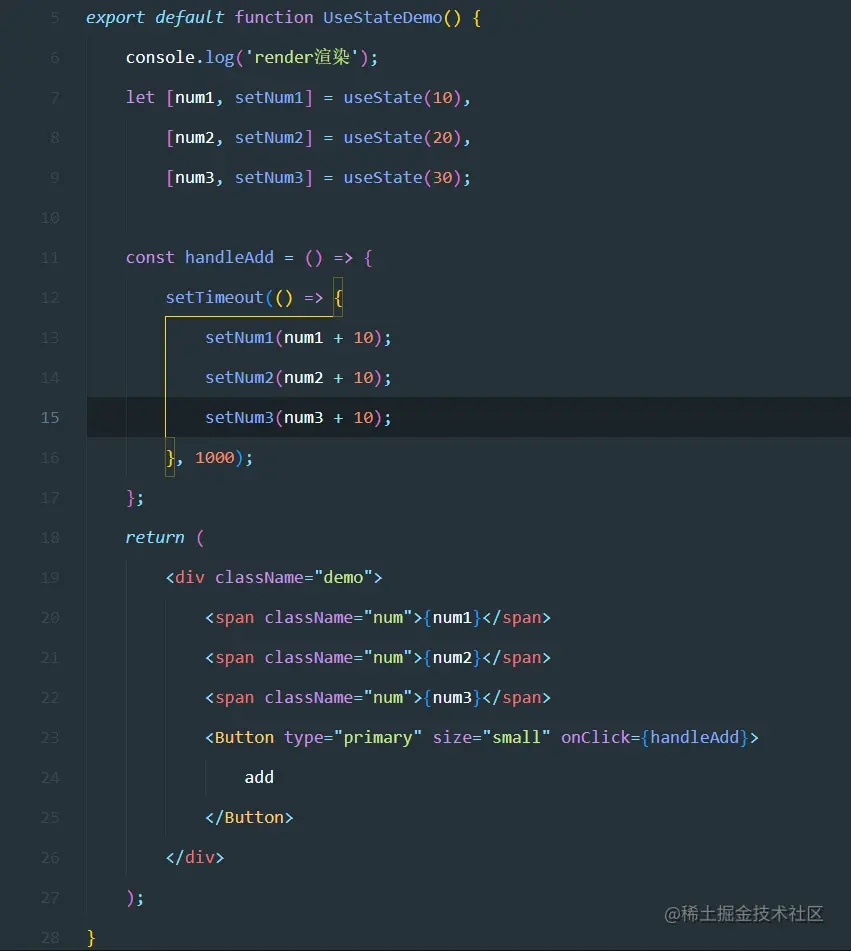Click the 'add' button label text
Screen dimensions: 851x951
[259, 778]
